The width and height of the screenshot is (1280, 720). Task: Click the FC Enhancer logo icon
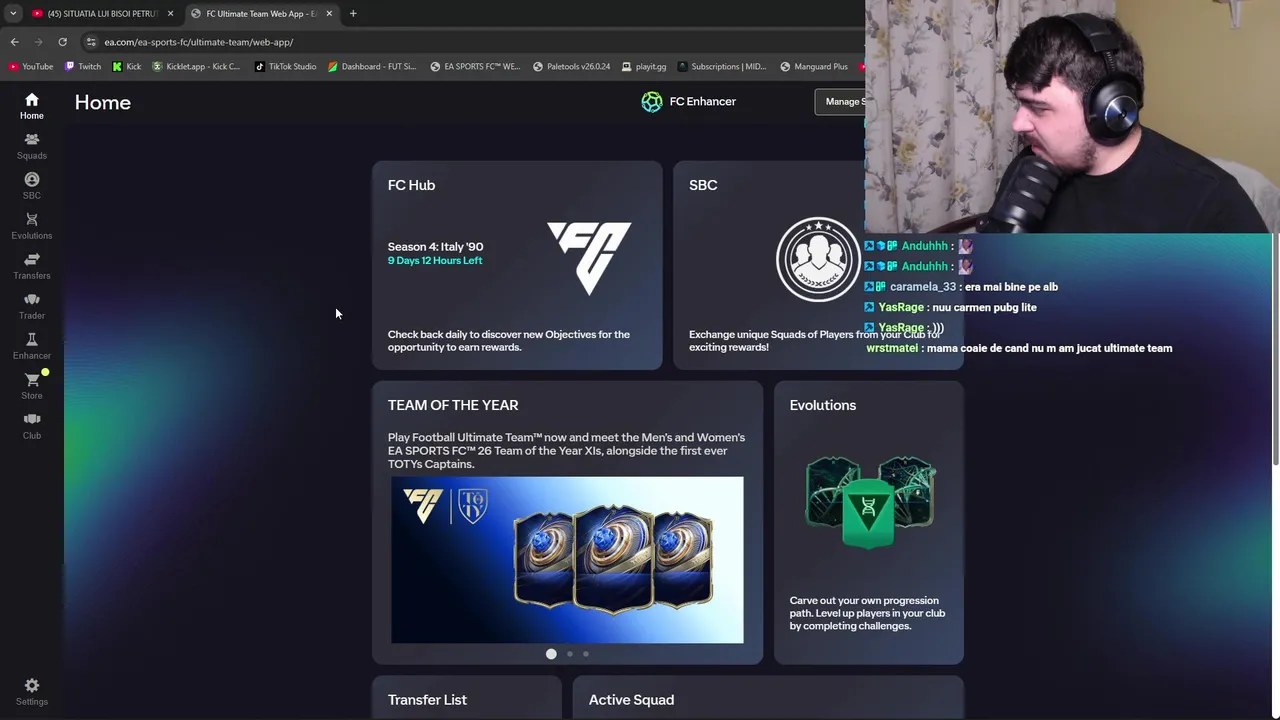[x=652, y=102]
